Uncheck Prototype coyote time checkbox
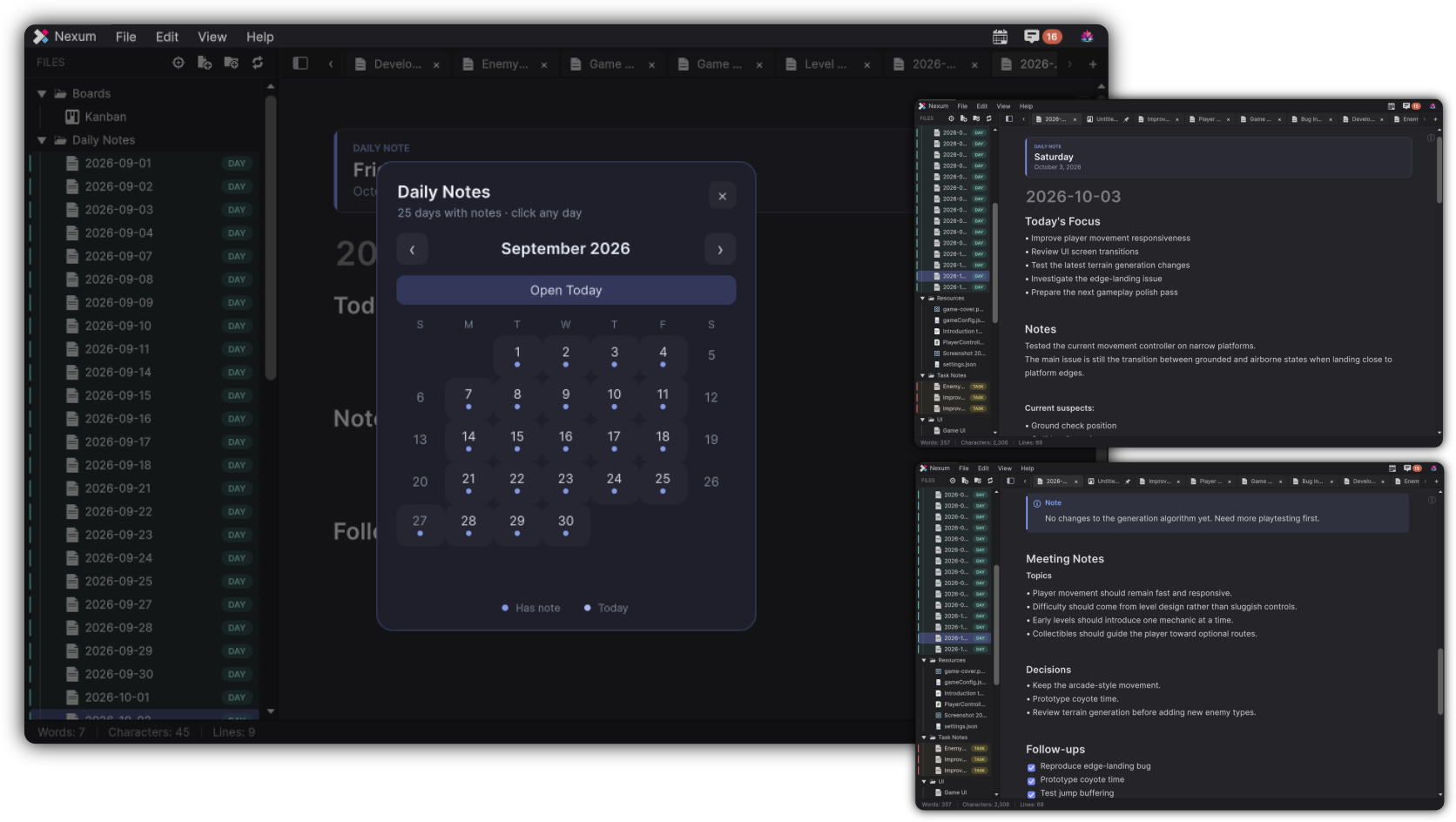Image resolution: width=1456 pixels, height=822 pixels. click(x=1031, y=781)
